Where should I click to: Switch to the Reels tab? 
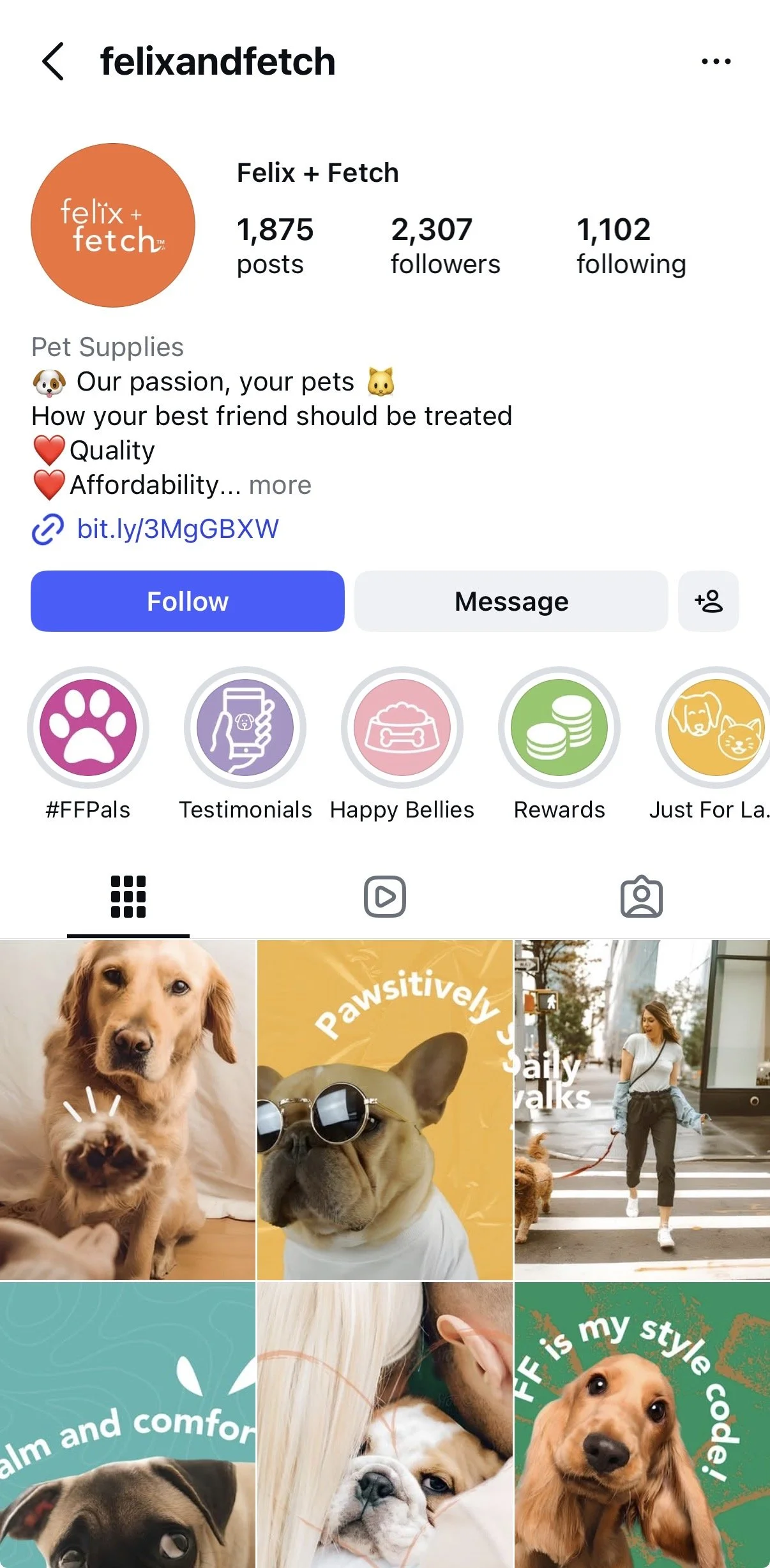point(385,897)
